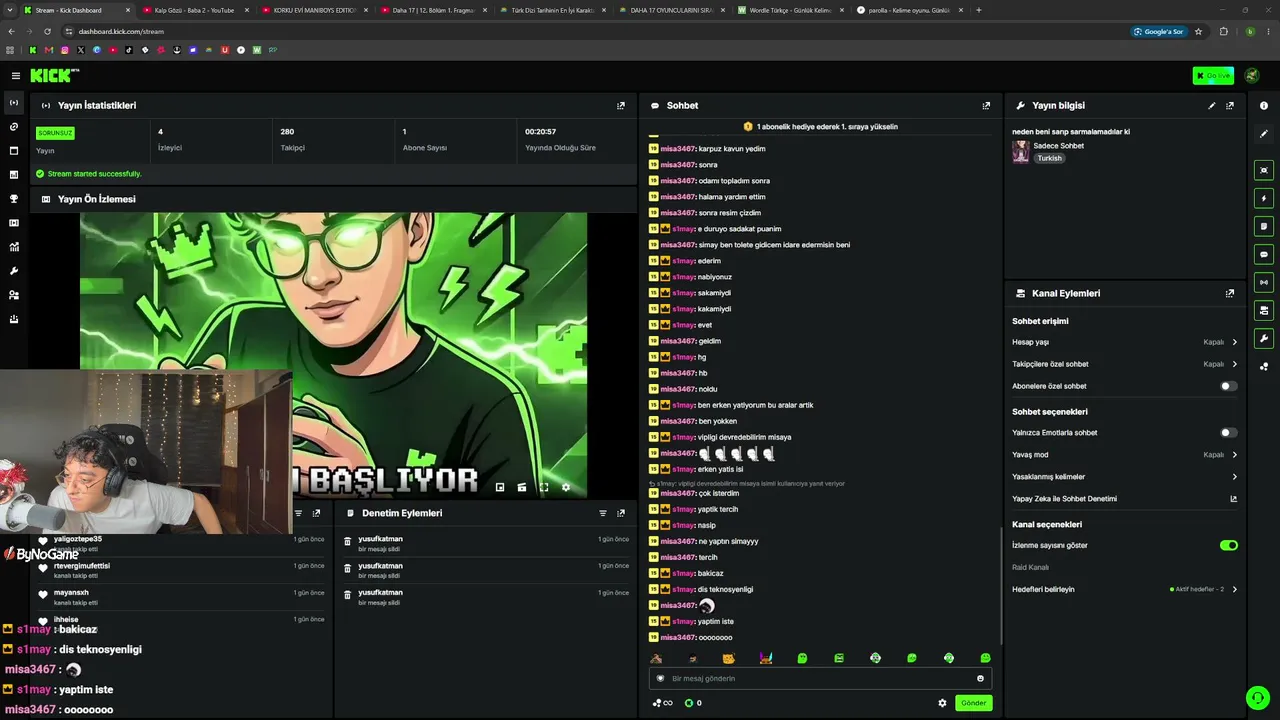Image resolution: width=1280 pixels, height=720 pixels.
Task: Filter the Denetim Eylemleri list
Action: pyautogui.click(x=603, y=513)
